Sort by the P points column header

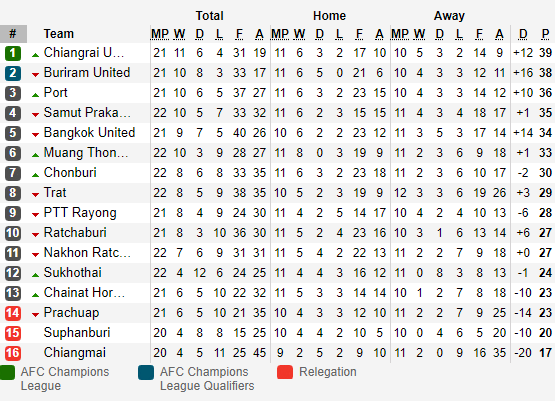[x=545, y=34]
